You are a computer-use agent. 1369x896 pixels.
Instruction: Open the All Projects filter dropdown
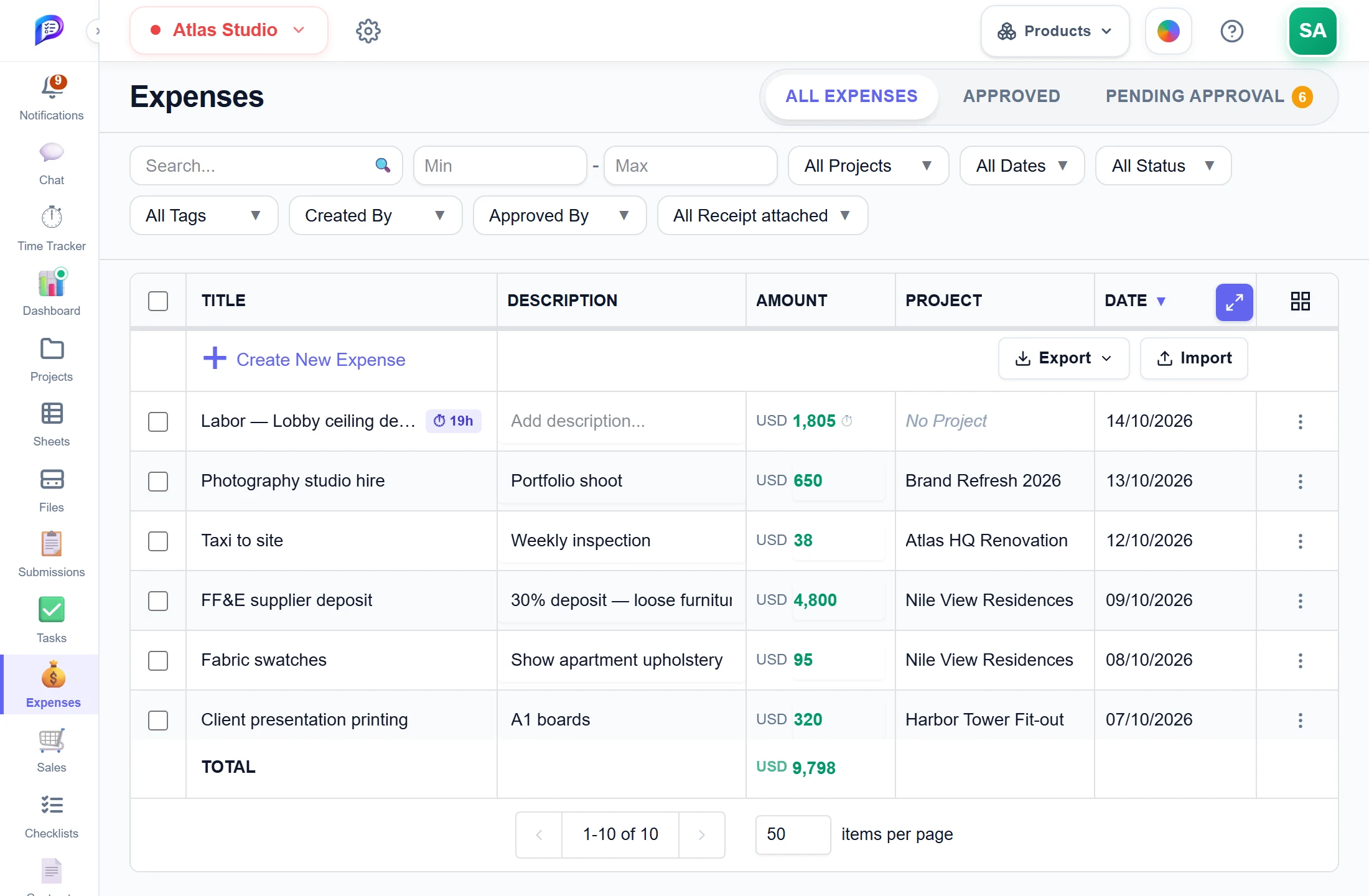click(x=868, y=166)
